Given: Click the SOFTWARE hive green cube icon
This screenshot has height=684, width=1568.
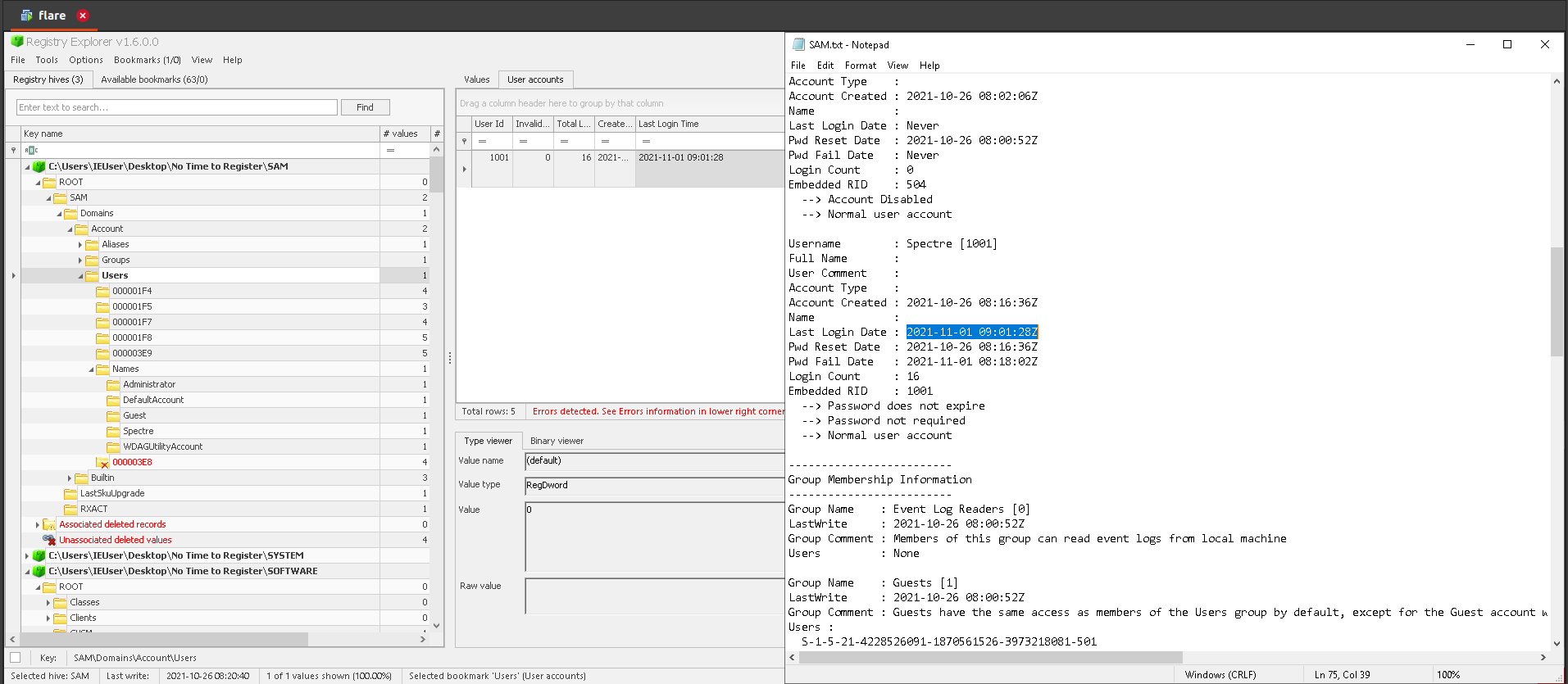Looking at the screenshot, I should coord(39,571).
